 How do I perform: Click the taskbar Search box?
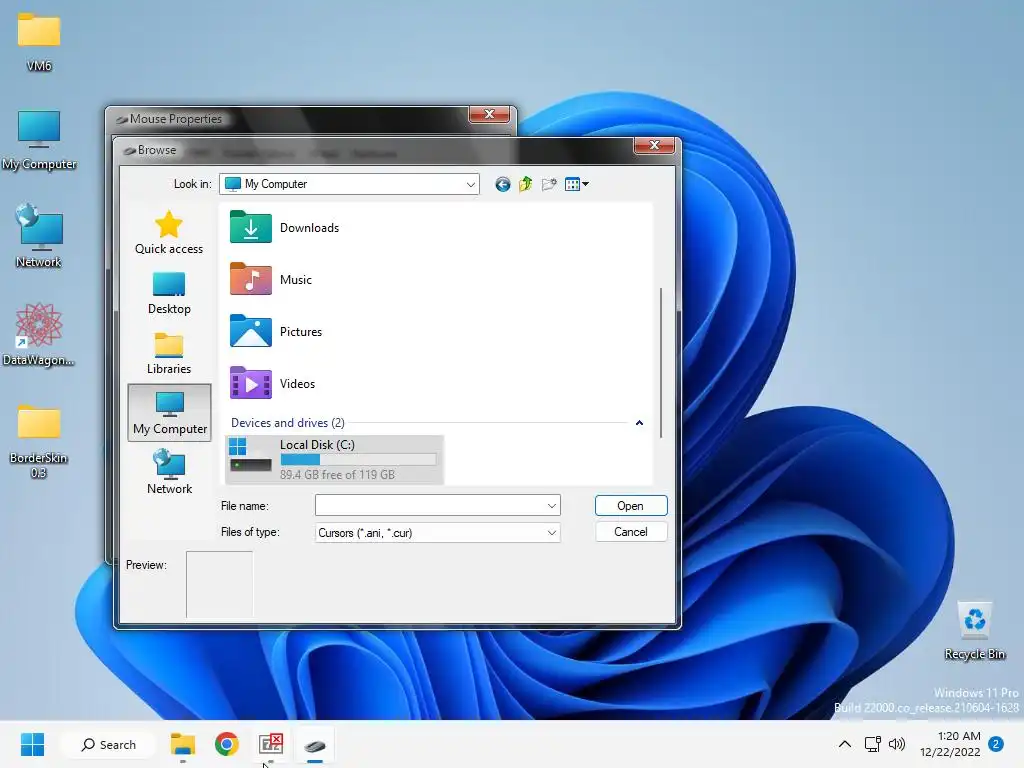(x=108, y=744)
